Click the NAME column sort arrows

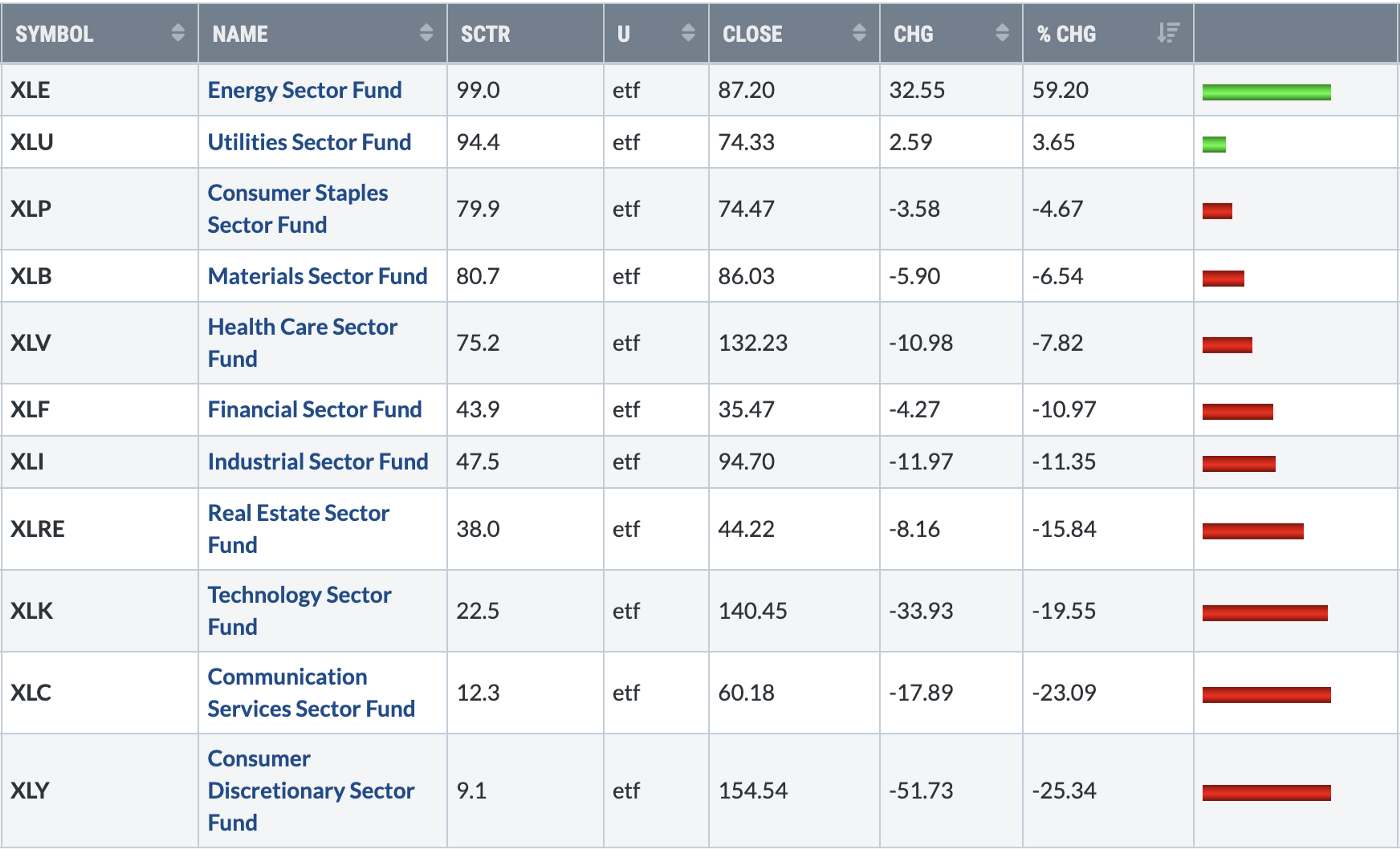426,33
